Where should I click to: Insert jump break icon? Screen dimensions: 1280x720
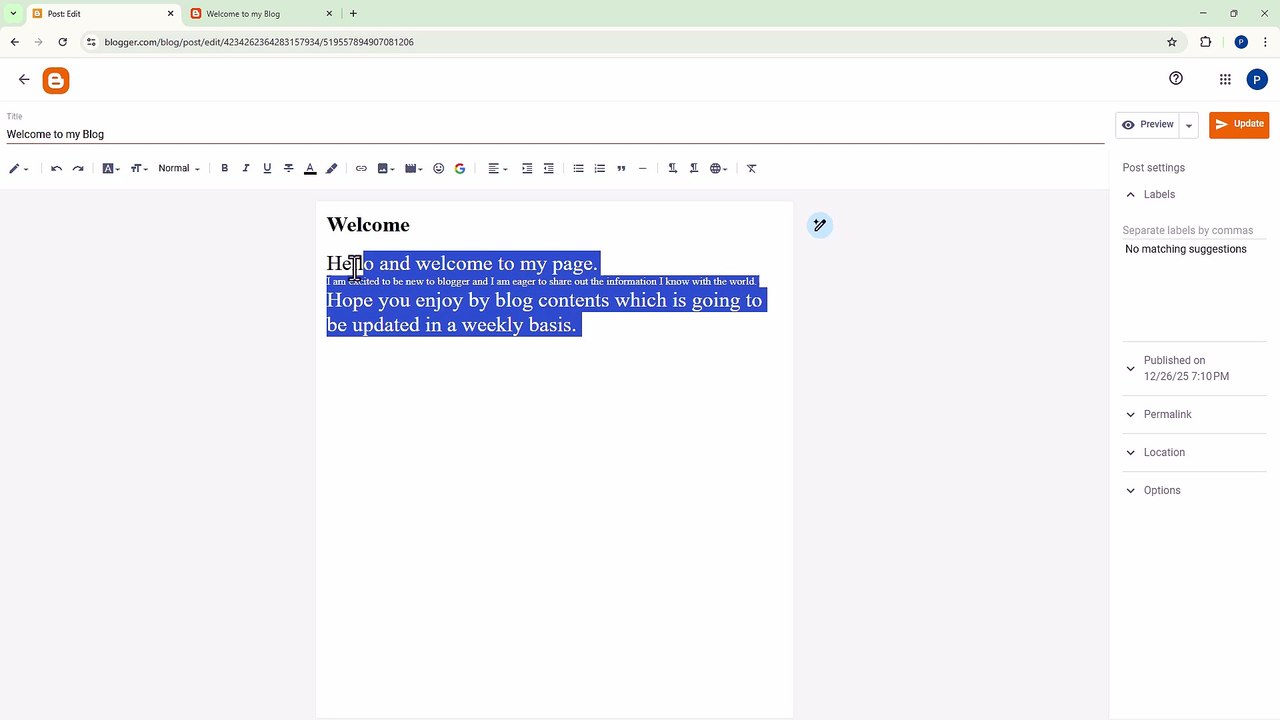(x=642, y=169)
